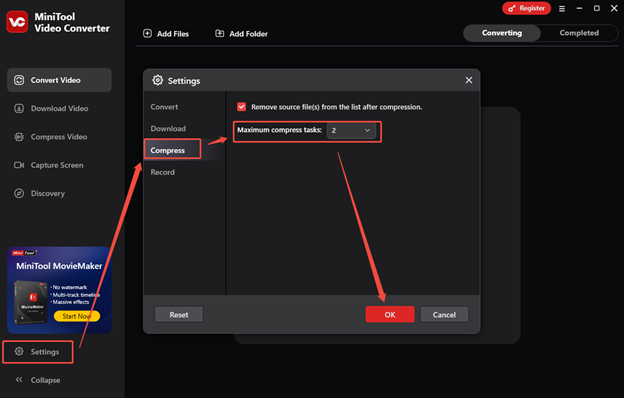Click the 'Massive effects' ad text

71,302
